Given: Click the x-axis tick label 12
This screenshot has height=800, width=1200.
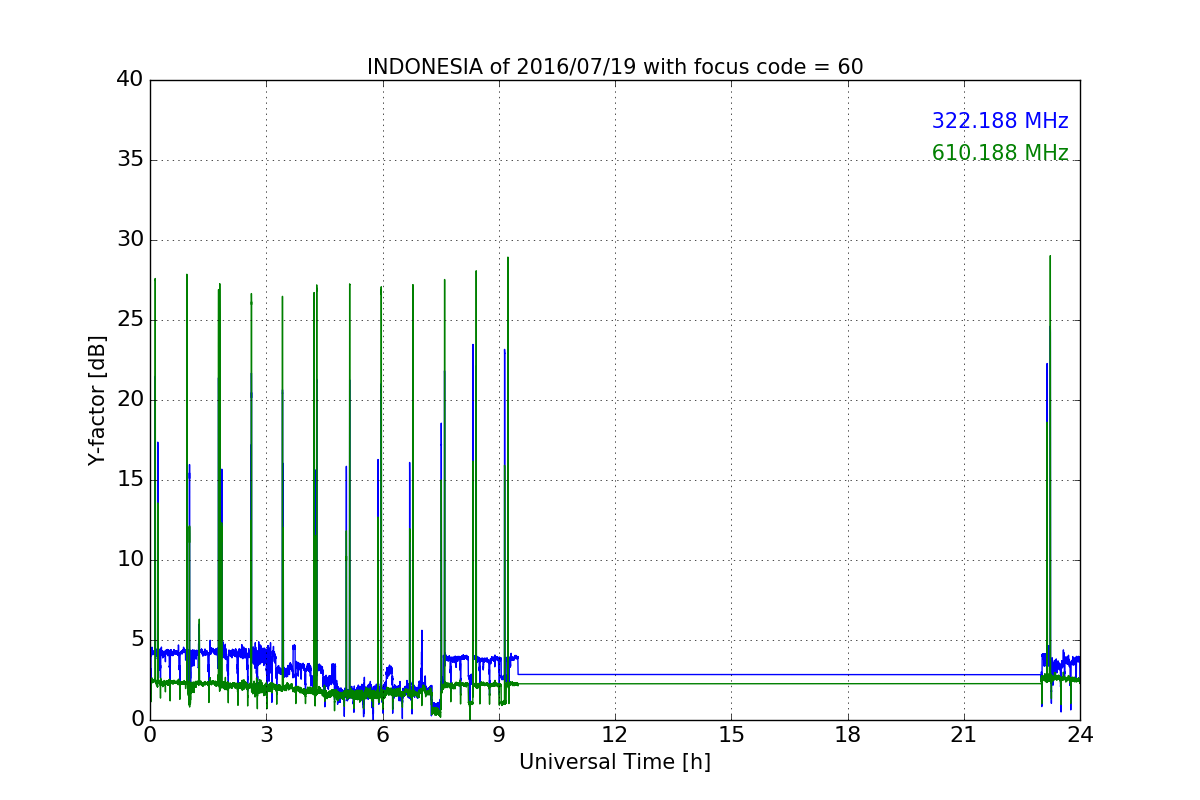Looking at the screenshot, I should 615,735.
